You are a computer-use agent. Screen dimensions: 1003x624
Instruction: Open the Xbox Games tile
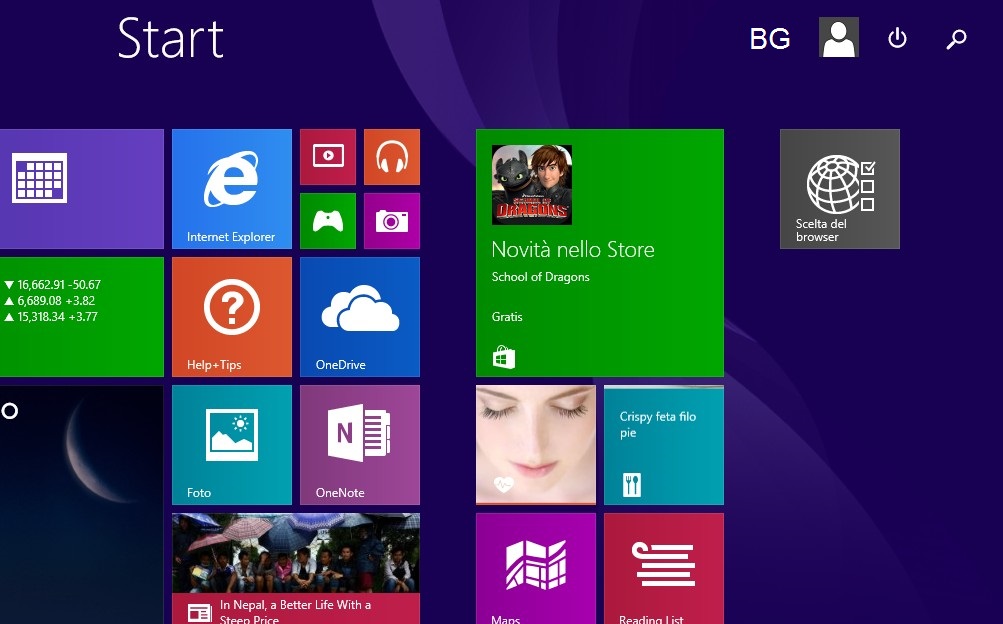coord(328,221)
